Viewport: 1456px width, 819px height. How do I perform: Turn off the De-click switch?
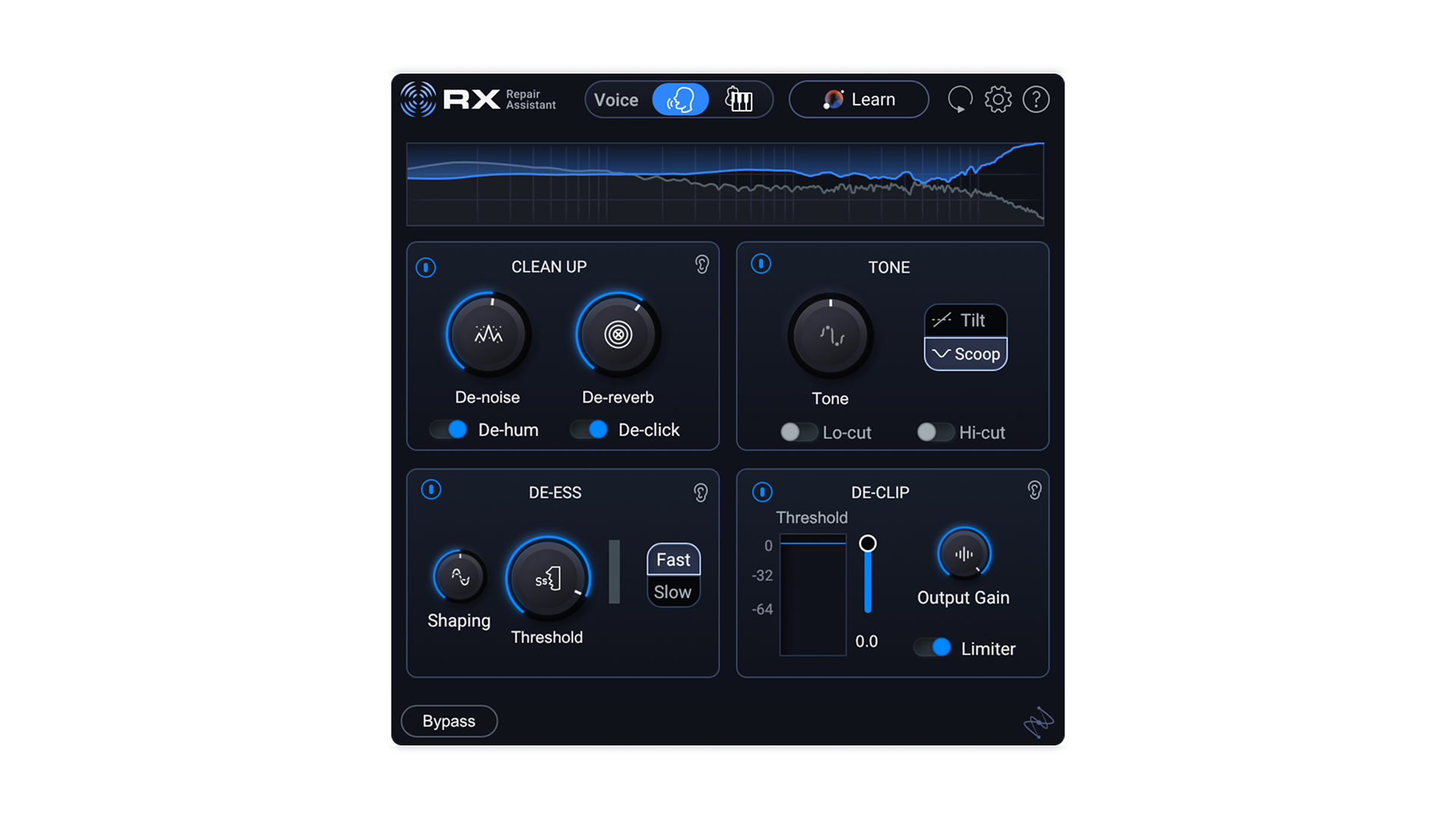pyautogui.click(x=589, y=429)
